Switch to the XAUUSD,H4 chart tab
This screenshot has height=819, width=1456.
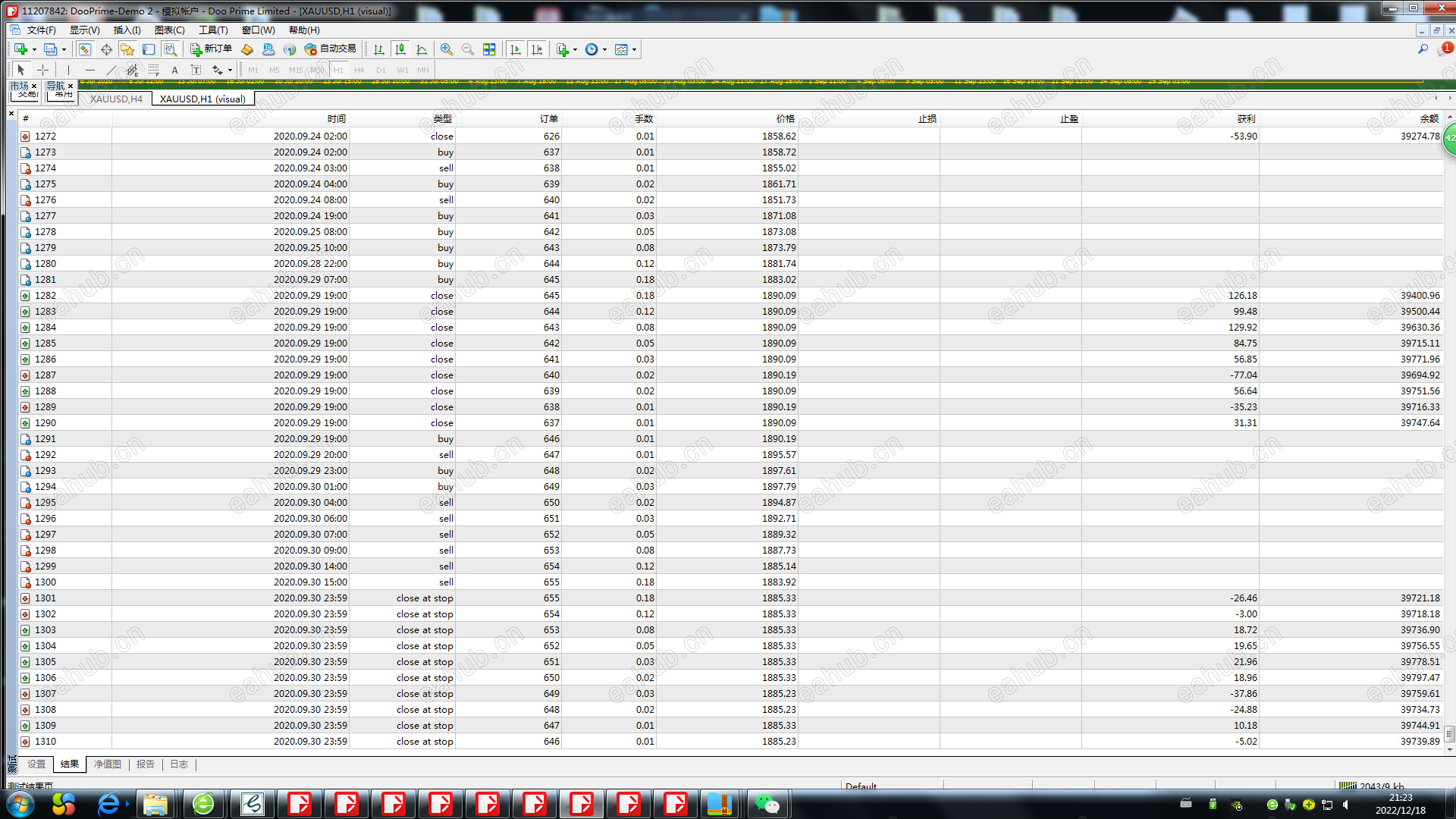[116, 99]
